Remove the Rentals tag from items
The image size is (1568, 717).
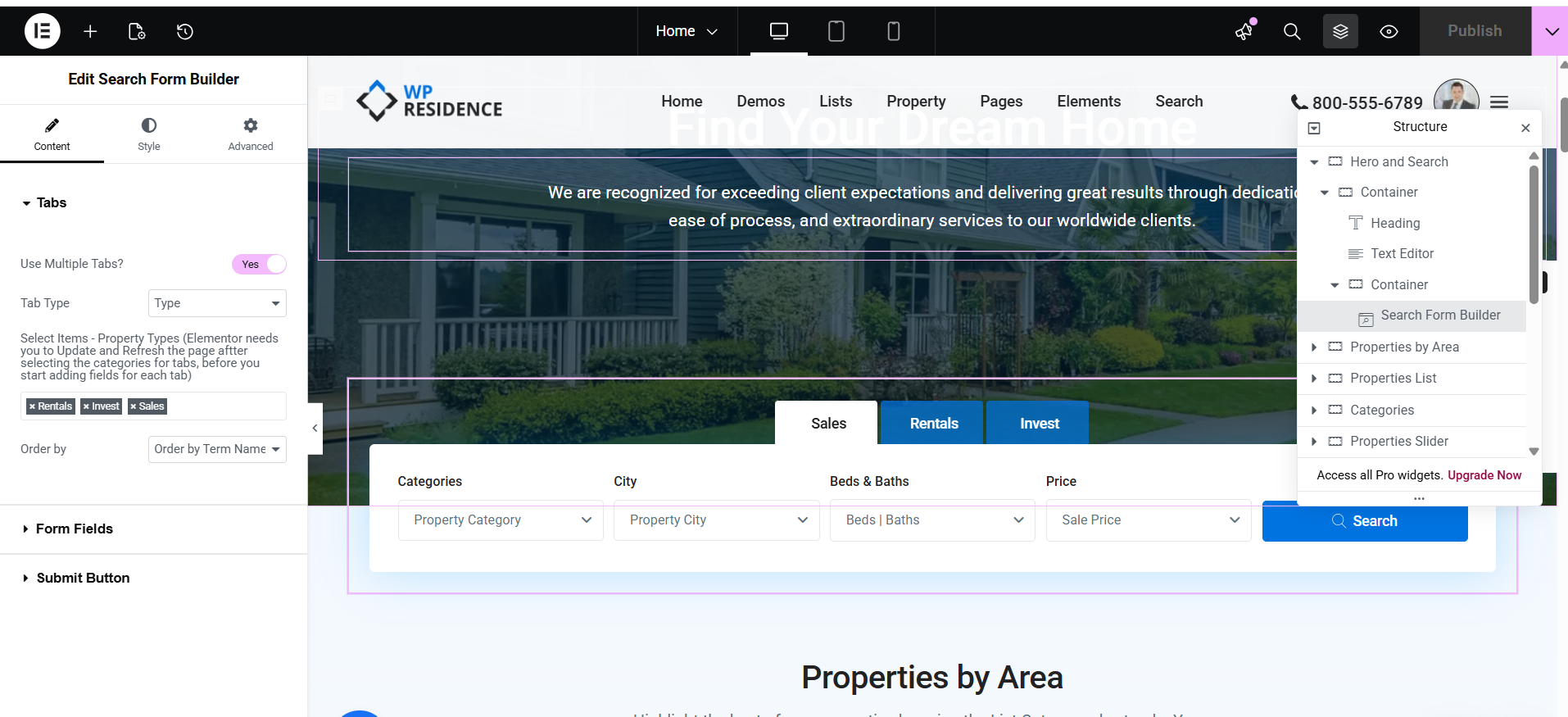[x=32, y=406]
